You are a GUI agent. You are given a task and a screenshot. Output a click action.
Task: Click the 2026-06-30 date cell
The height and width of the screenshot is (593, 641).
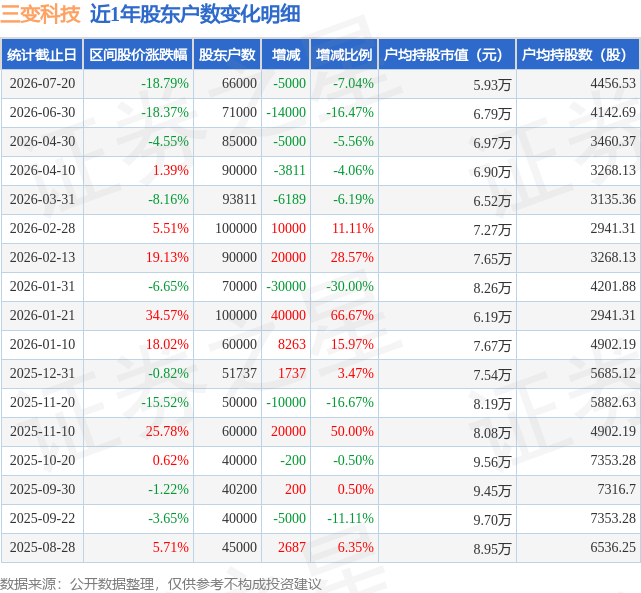tap(43, 112)
